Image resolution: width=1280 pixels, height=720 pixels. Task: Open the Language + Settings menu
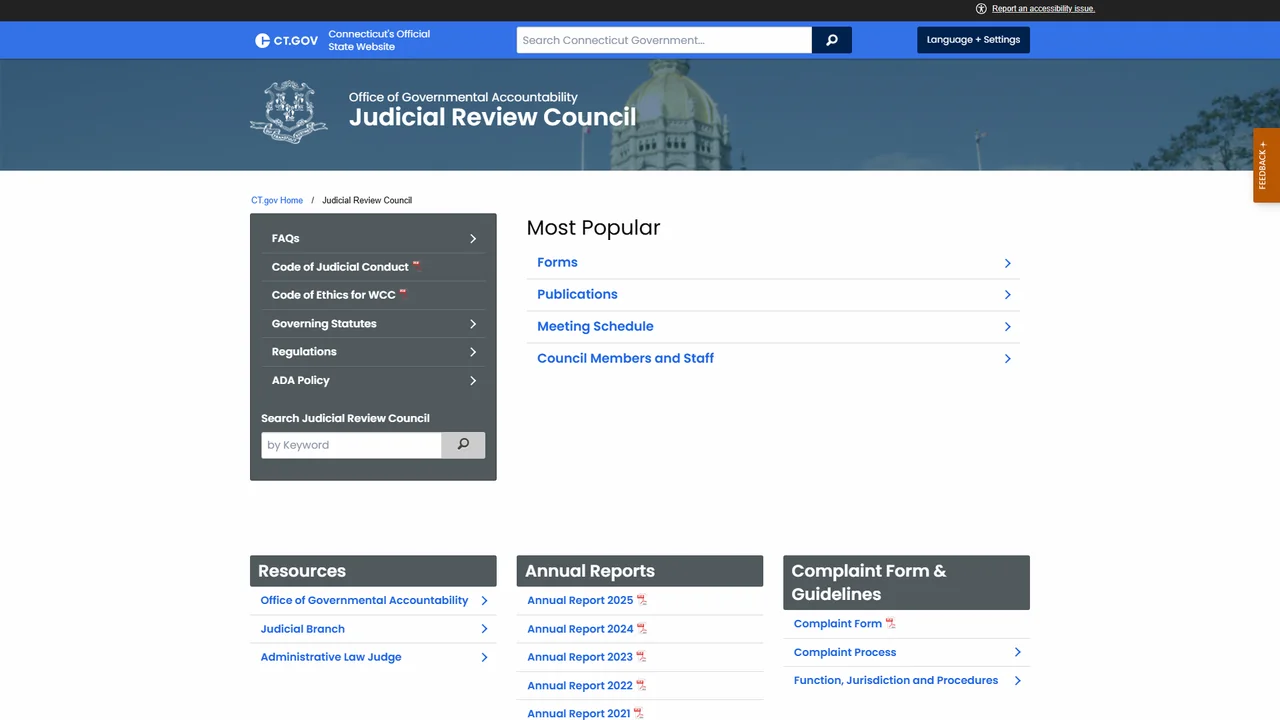(x=973, y=40)
